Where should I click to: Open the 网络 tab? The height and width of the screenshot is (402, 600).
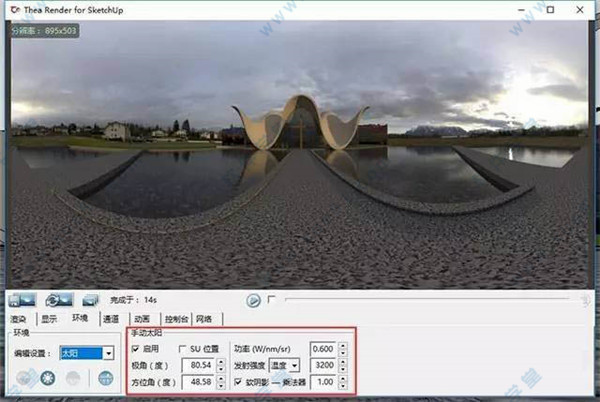click(x=204, y=319)
